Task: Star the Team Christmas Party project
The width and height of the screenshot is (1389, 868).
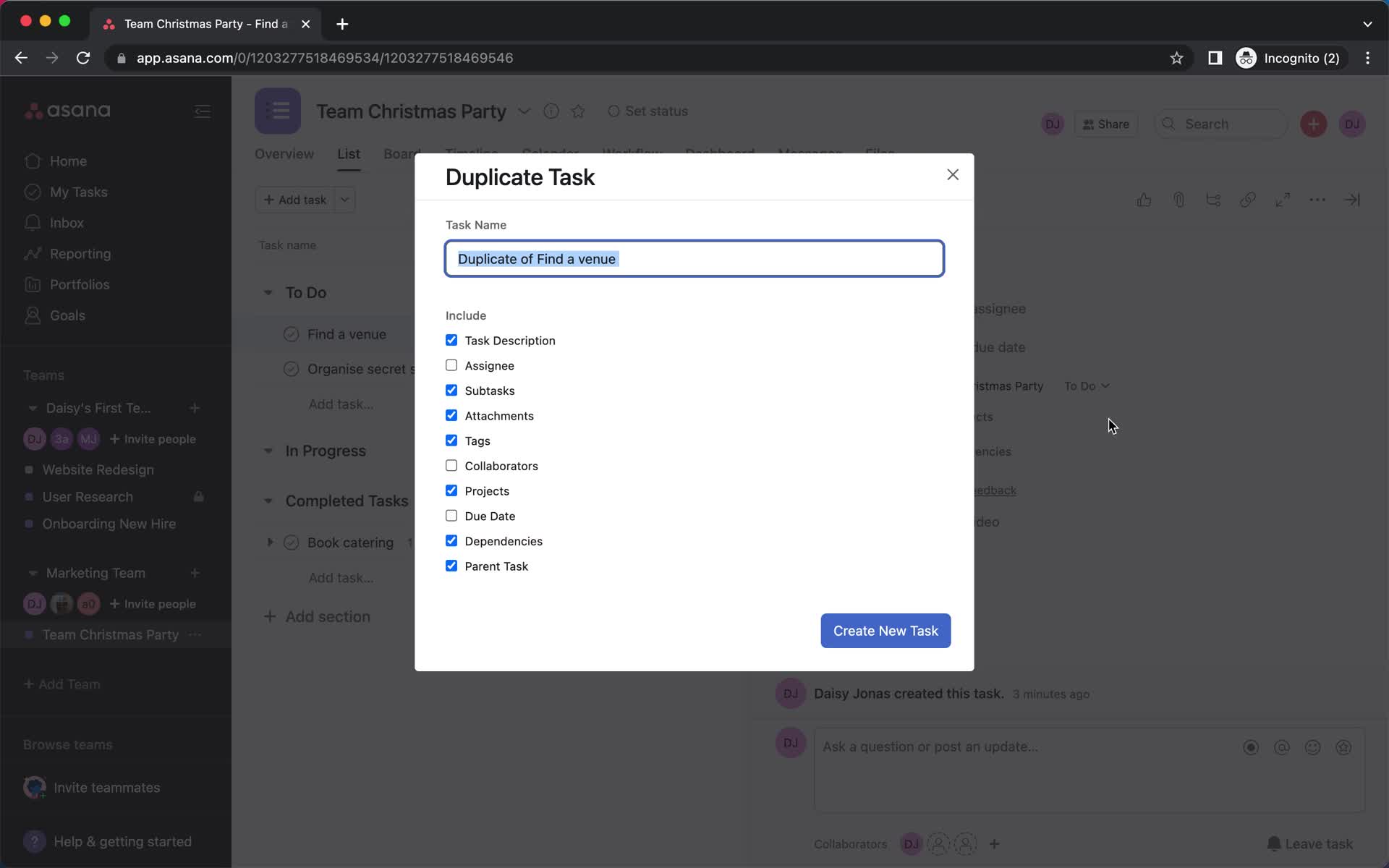Action: tap(578, 111)
